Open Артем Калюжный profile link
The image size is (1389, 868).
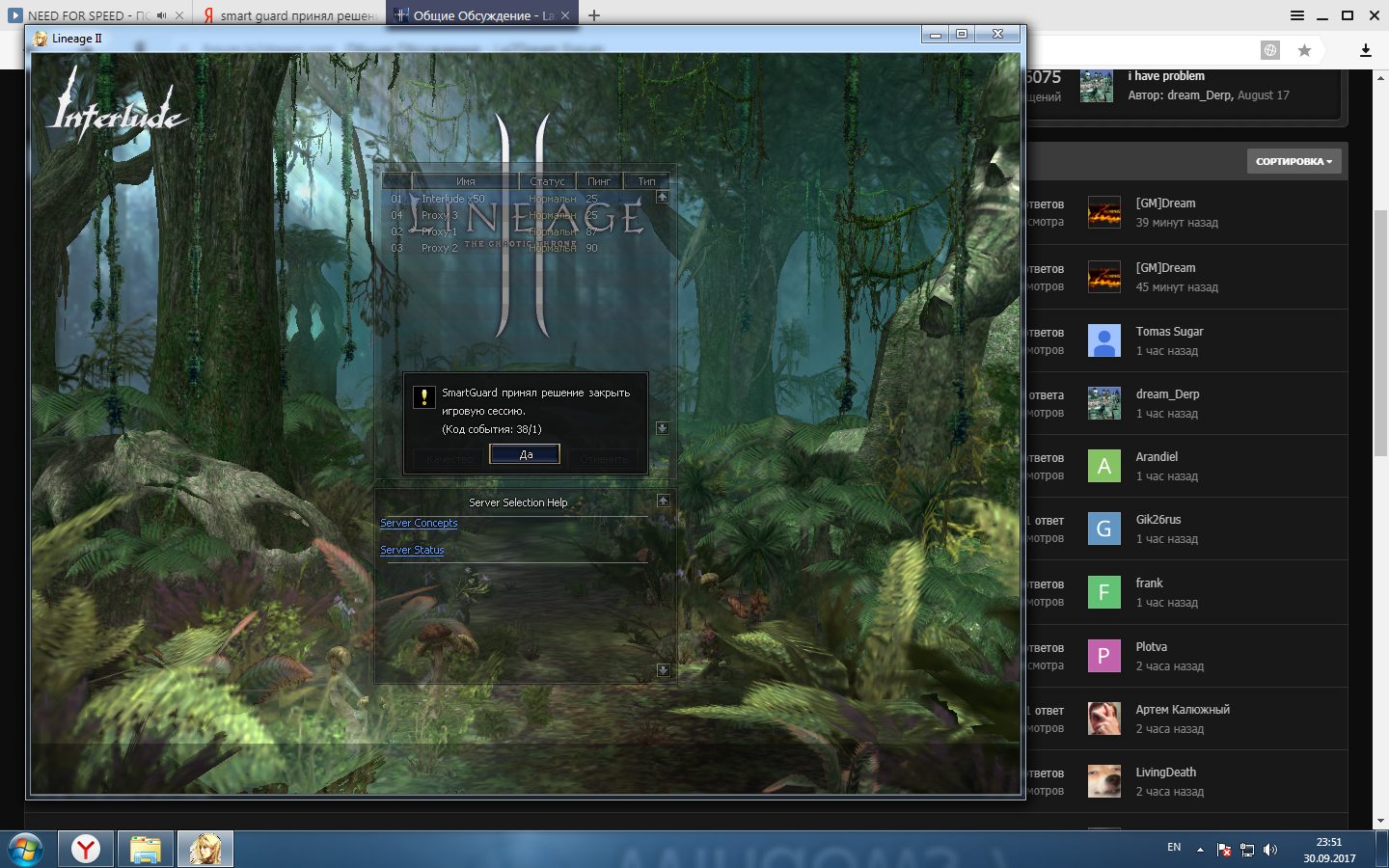[x=1183, y=710]
